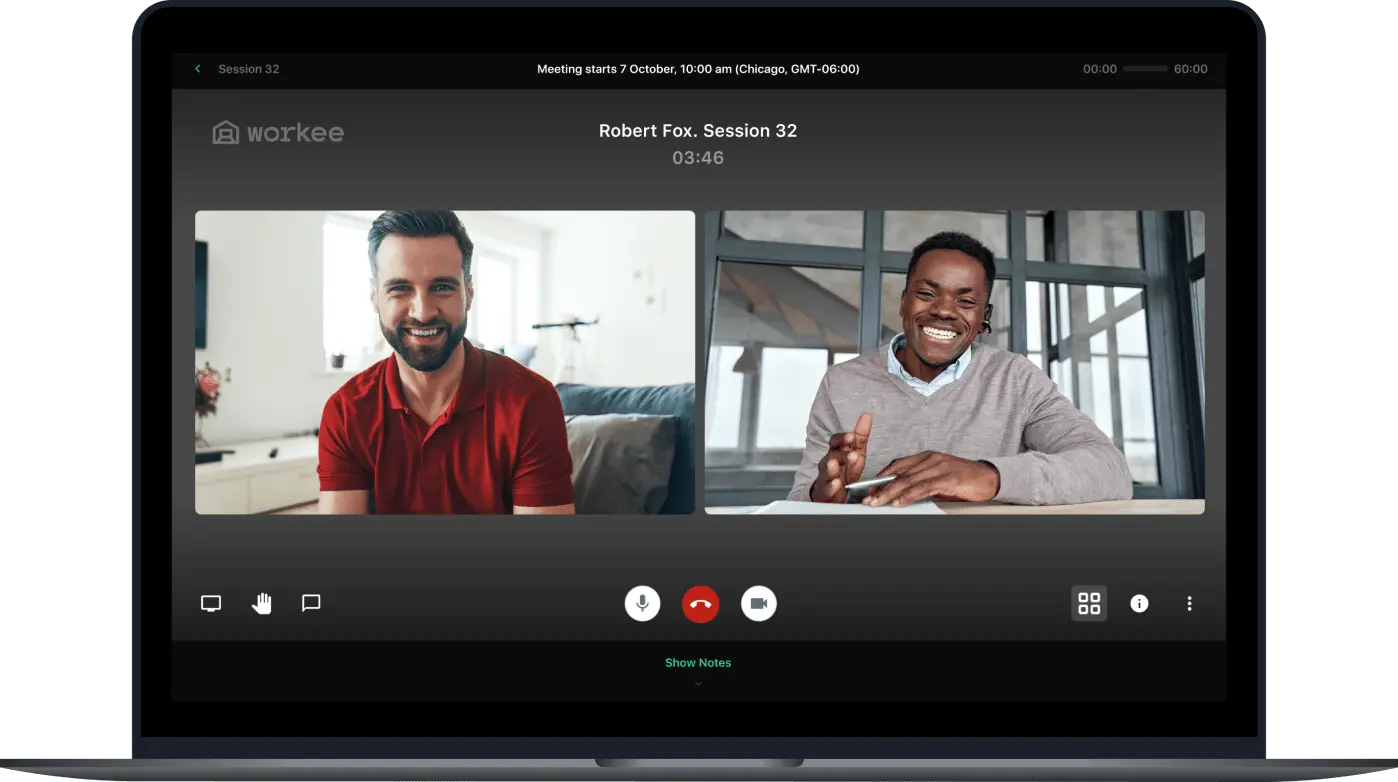
Task: Click the 03:46 call timer
Action: (x=698, y=158)
